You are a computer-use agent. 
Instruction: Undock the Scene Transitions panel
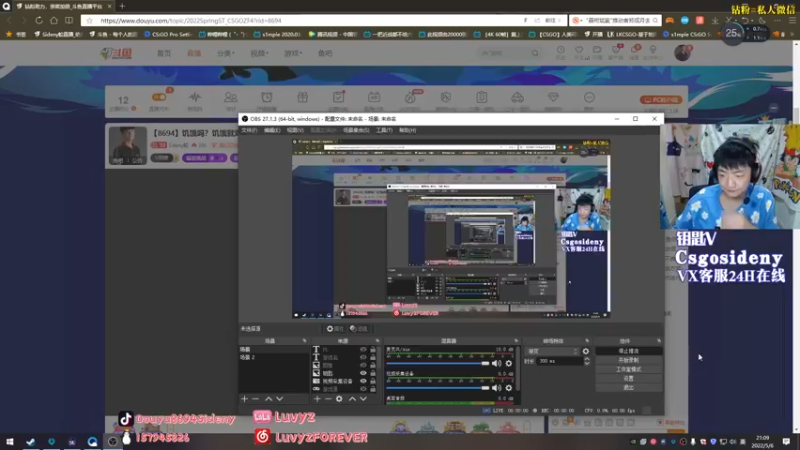(587, 341)
